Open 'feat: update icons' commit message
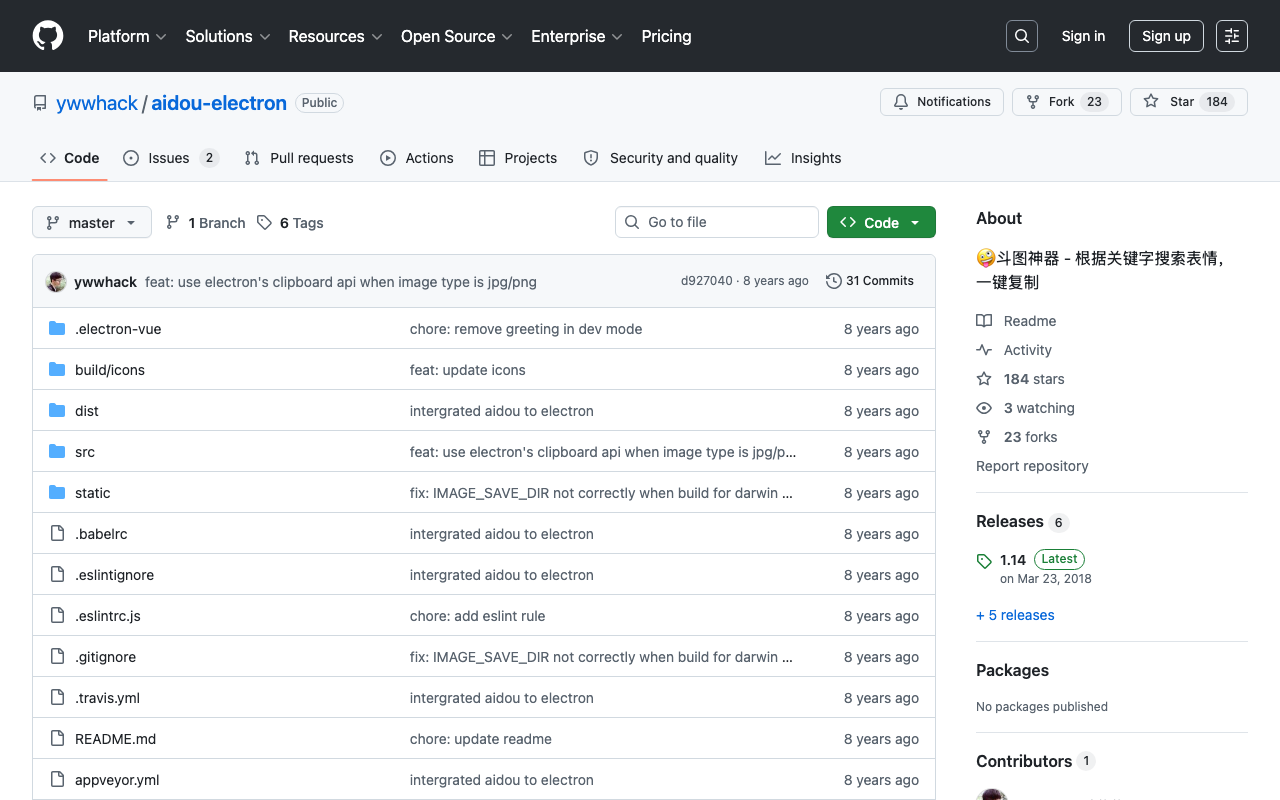Image resolution: width=1280 pixels, height=800 pixels. click(x=468, y=370)
